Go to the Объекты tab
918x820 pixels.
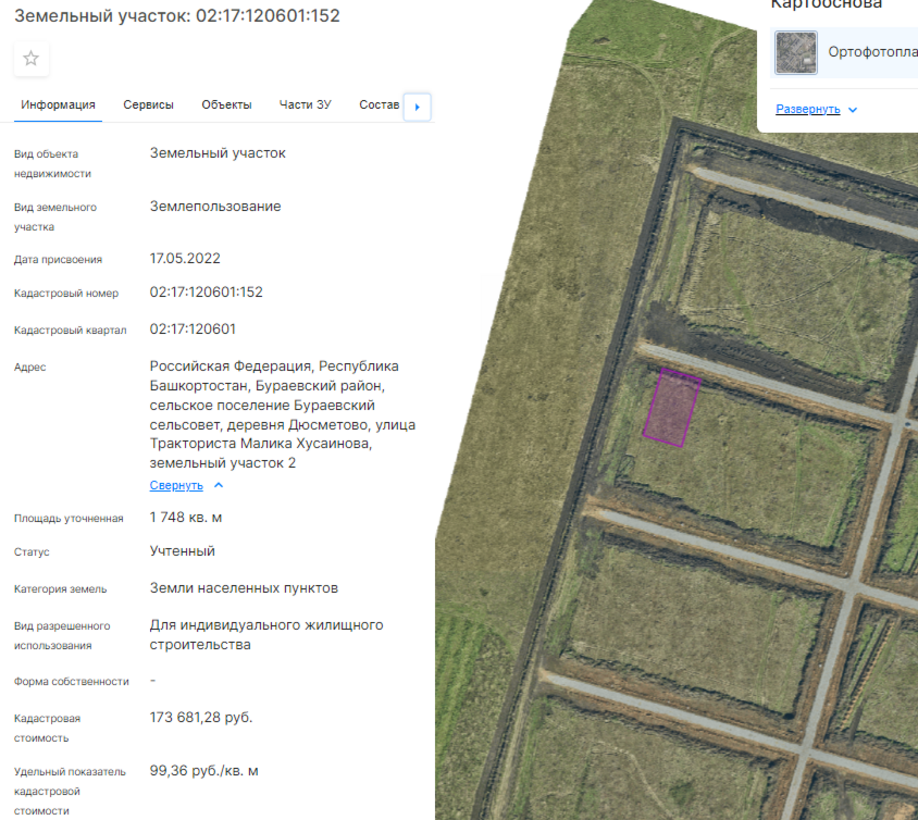226,105
